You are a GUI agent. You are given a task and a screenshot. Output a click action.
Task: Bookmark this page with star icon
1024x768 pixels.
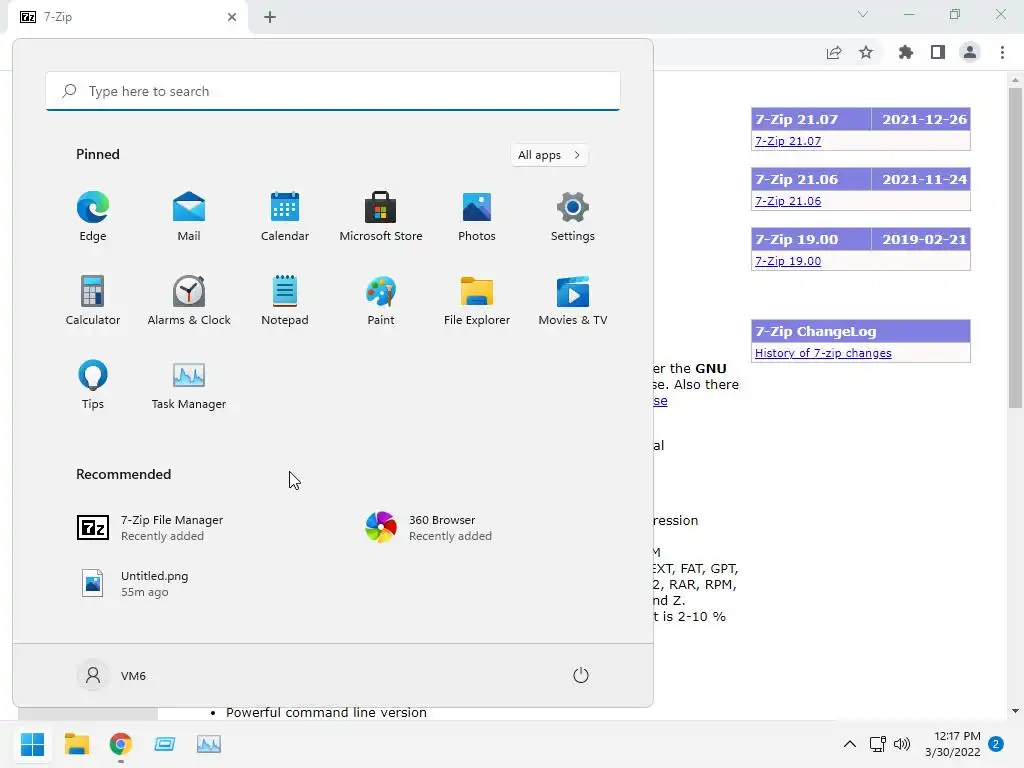866,52
